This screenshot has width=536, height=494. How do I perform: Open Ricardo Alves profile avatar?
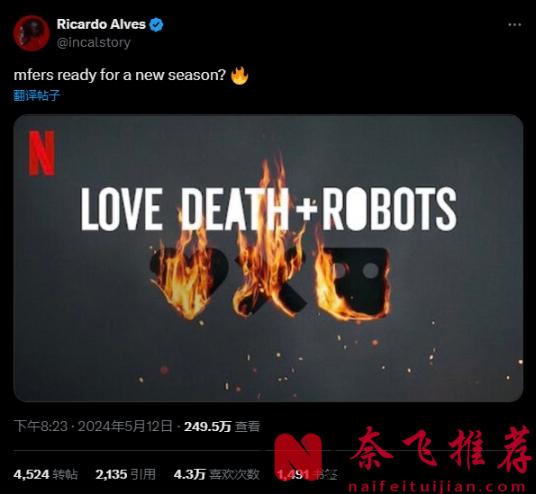31,33
